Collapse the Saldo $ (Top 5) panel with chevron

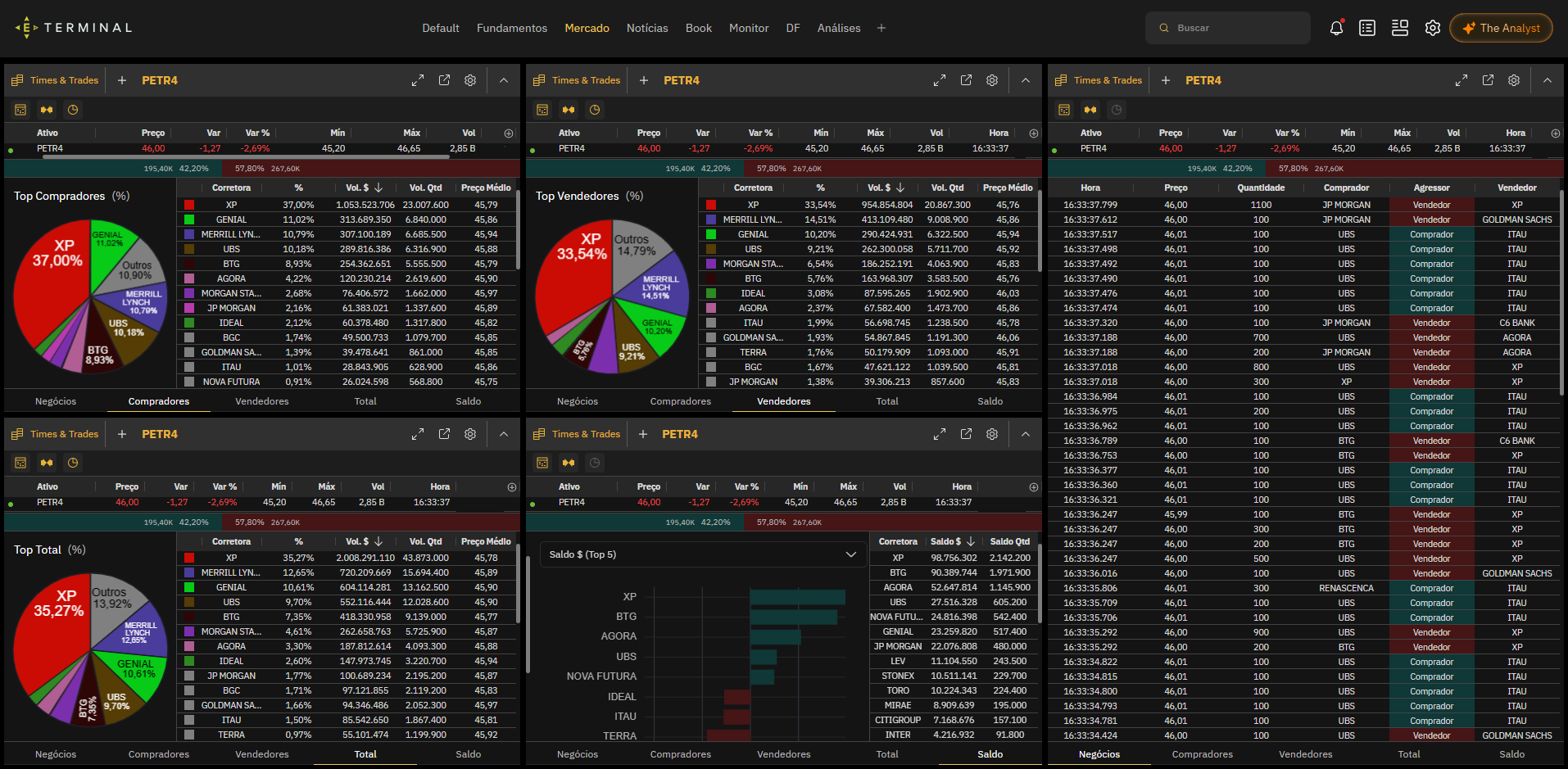point(1026,434)
